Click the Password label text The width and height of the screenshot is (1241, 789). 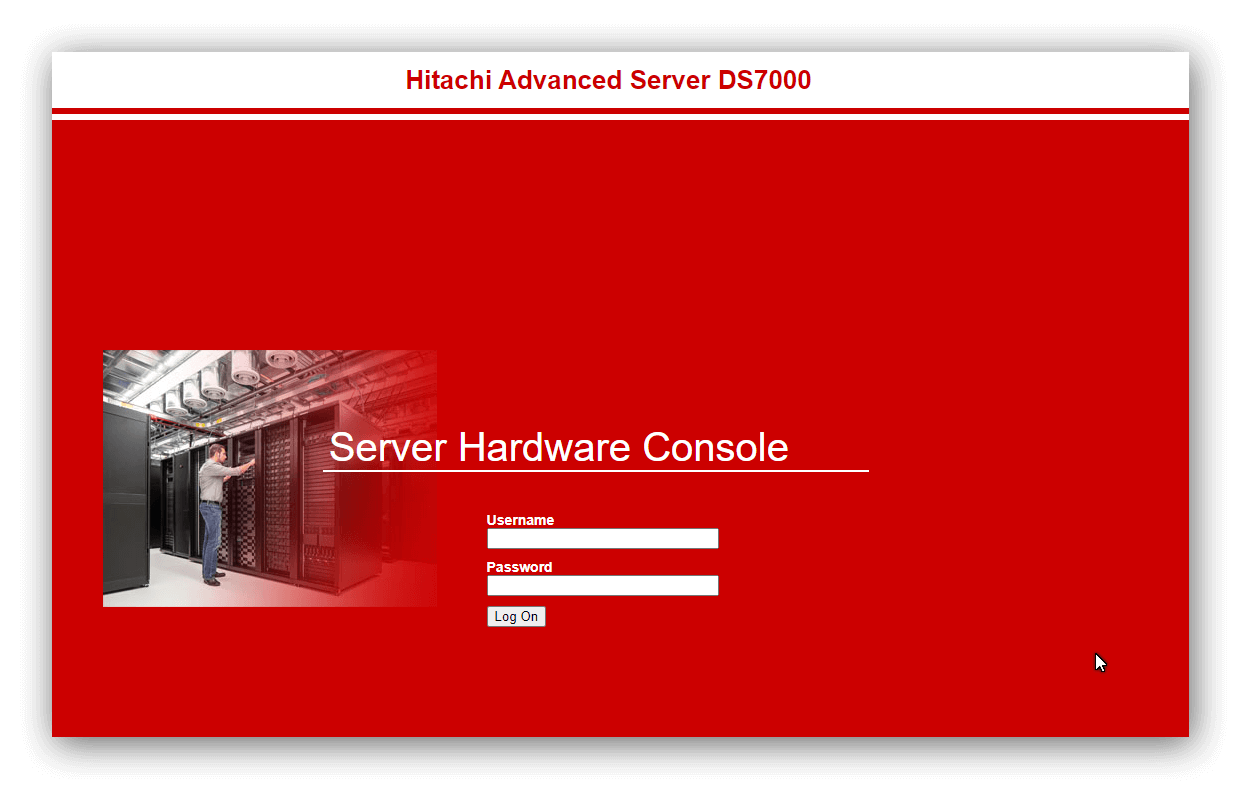tap(519, 567)
